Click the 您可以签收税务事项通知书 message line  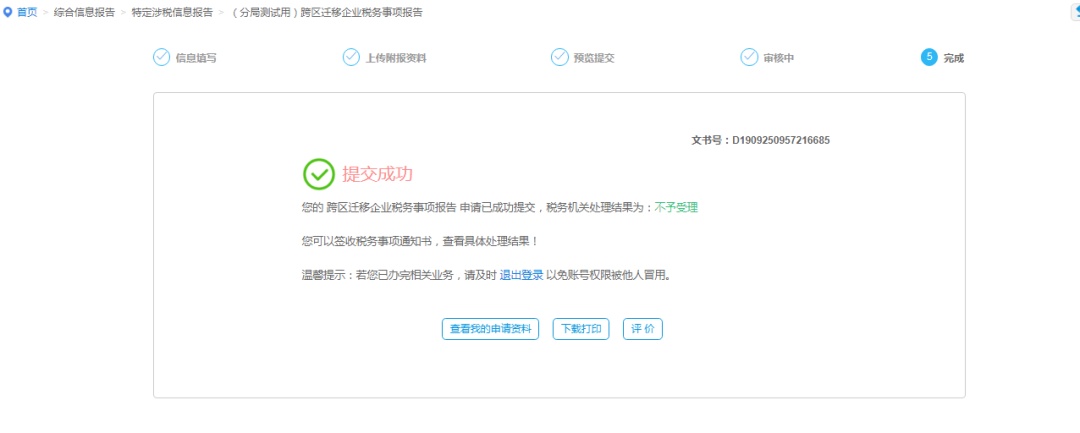[x=420, y=242]
